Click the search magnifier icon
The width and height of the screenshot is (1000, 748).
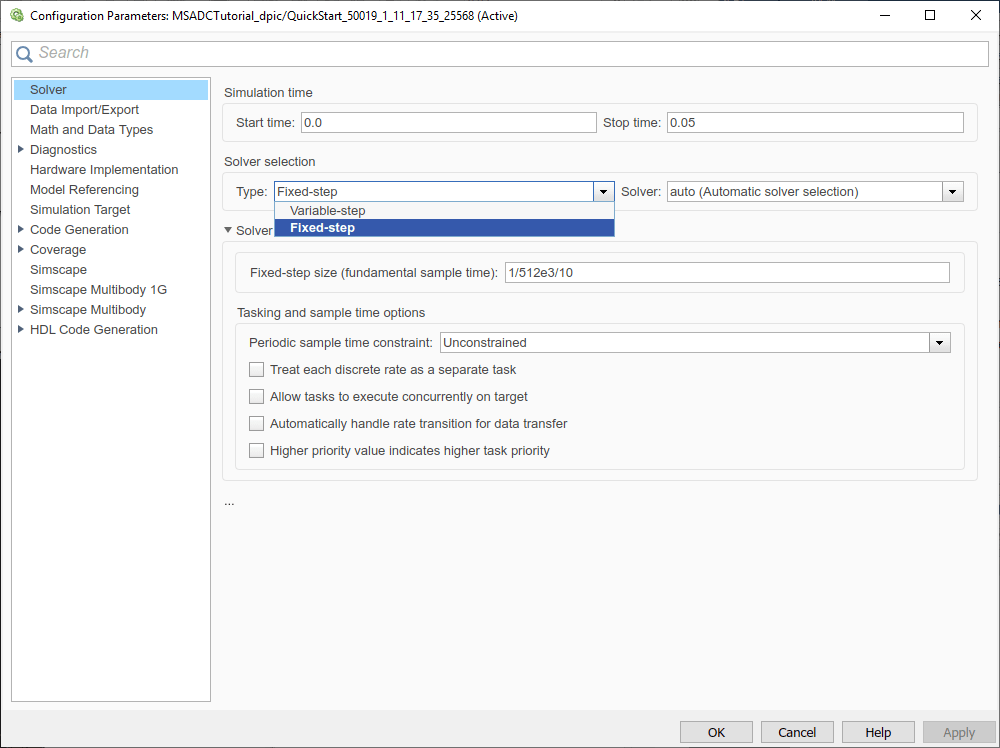point(25,54)
